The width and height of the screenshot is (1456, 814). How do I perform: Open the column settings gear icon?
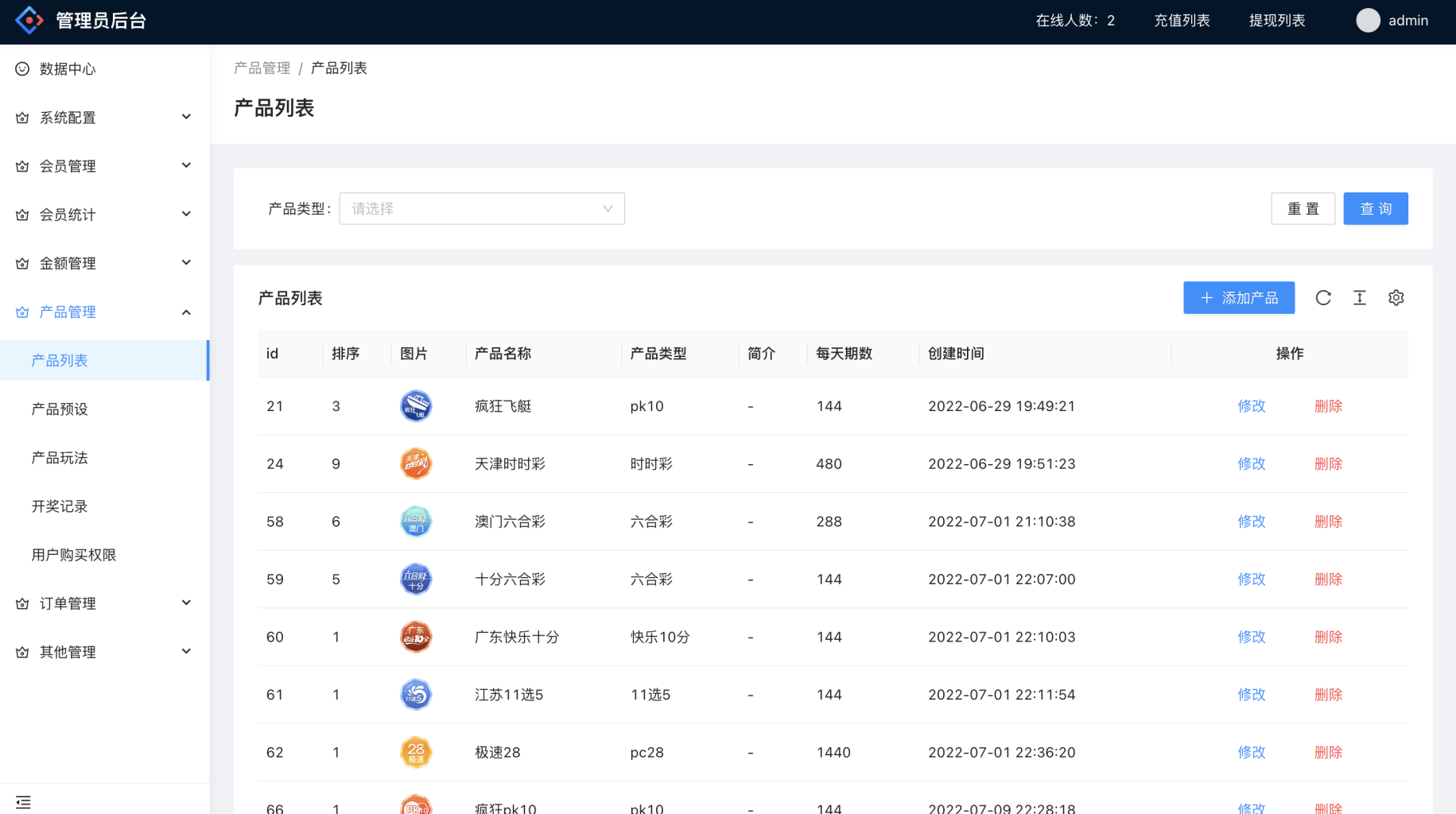tap(1396, 297)
